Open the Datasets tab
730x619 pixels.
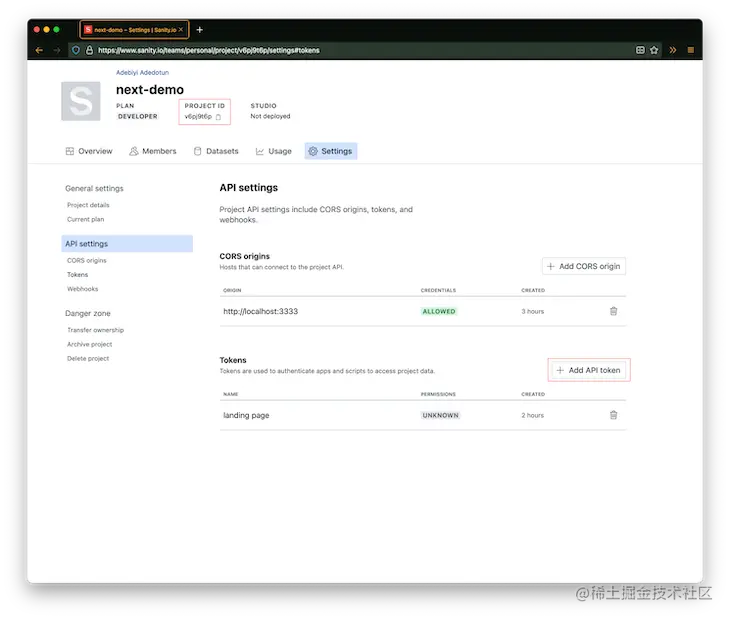pos(216,151)
